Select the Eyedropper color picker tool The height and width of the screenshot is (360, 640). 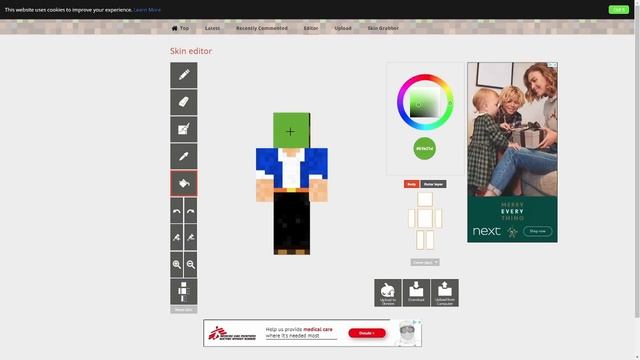(x=184, y=156)
